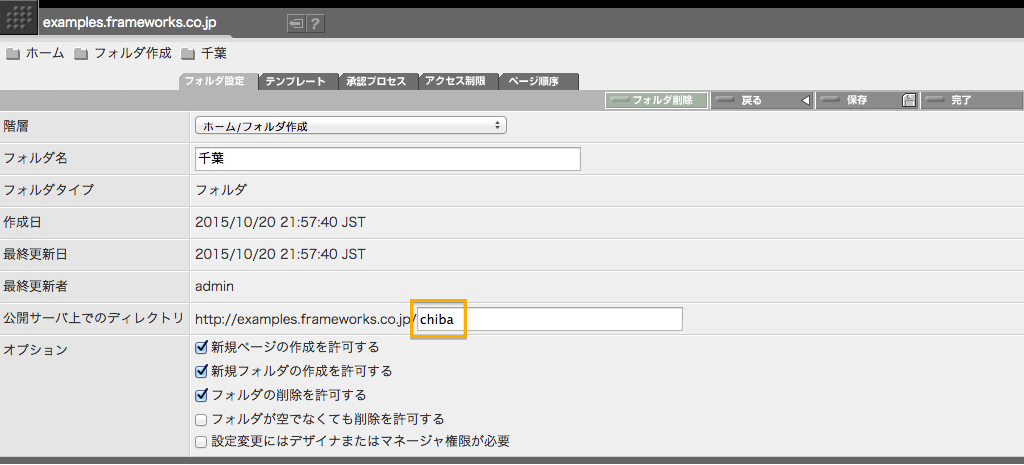Toggle 新規フォルダの作成を許可する checkbox
Viewport: 1024px width, 465px height.
click(x=201, y=371)
